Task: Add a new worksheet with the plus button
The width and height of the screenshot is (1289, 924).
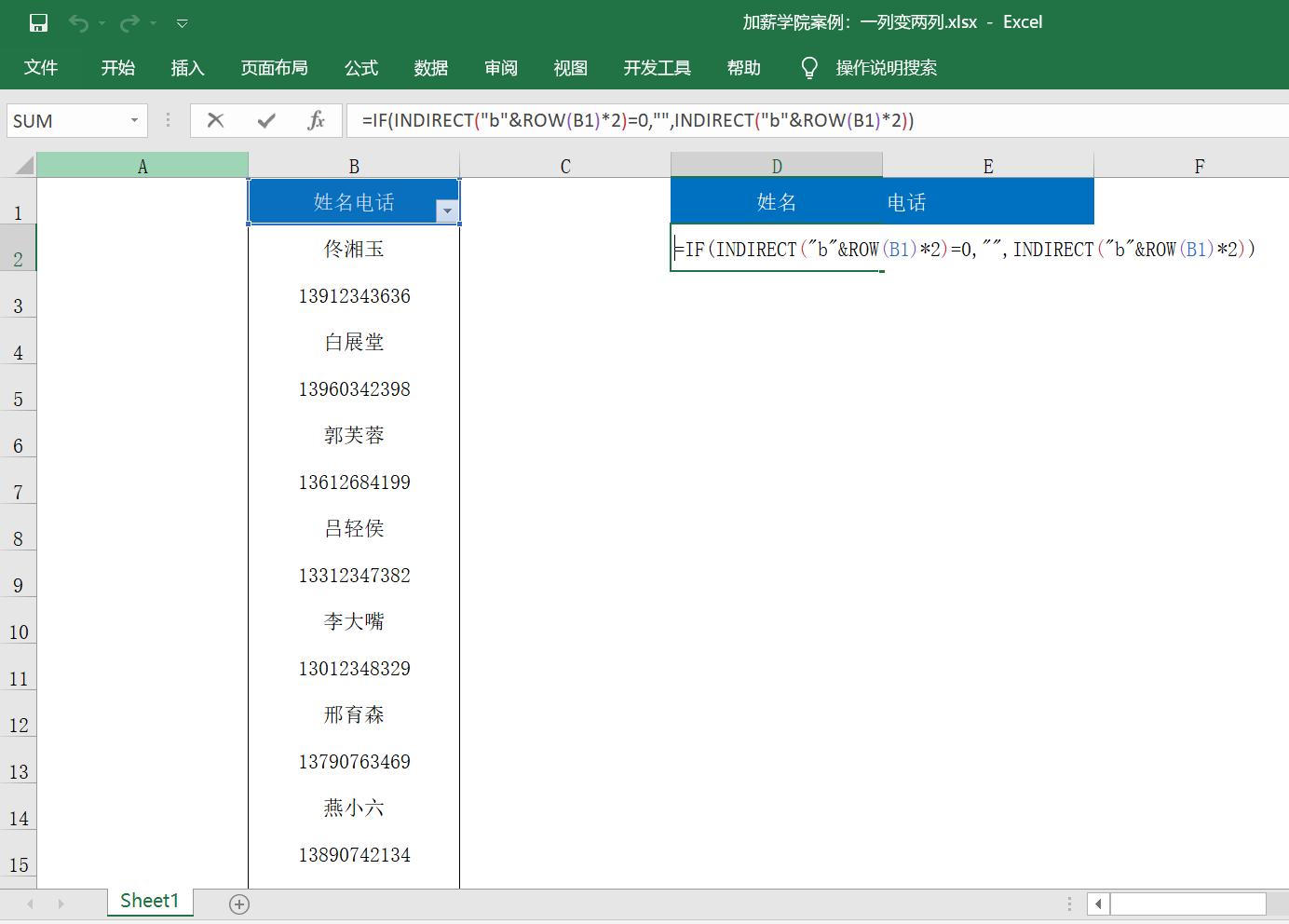Action: [239, 903]
